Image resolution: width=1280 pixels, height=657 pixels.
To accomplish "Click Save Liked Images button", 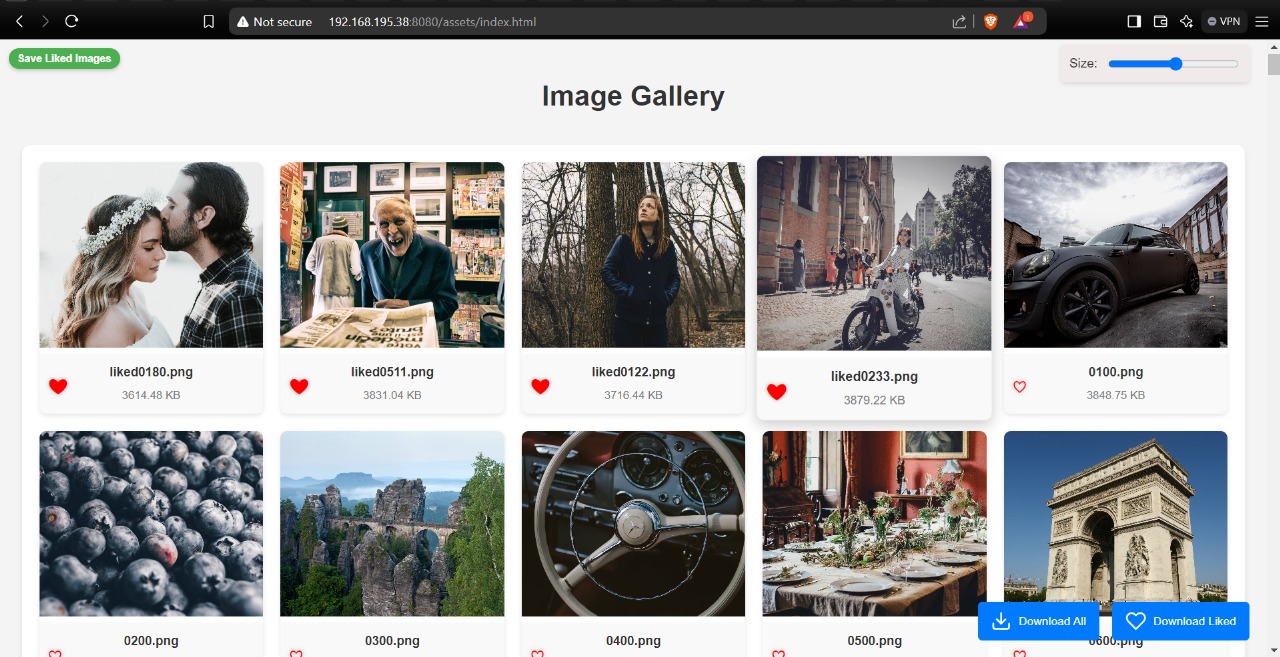I will click(x=65, y=58).
